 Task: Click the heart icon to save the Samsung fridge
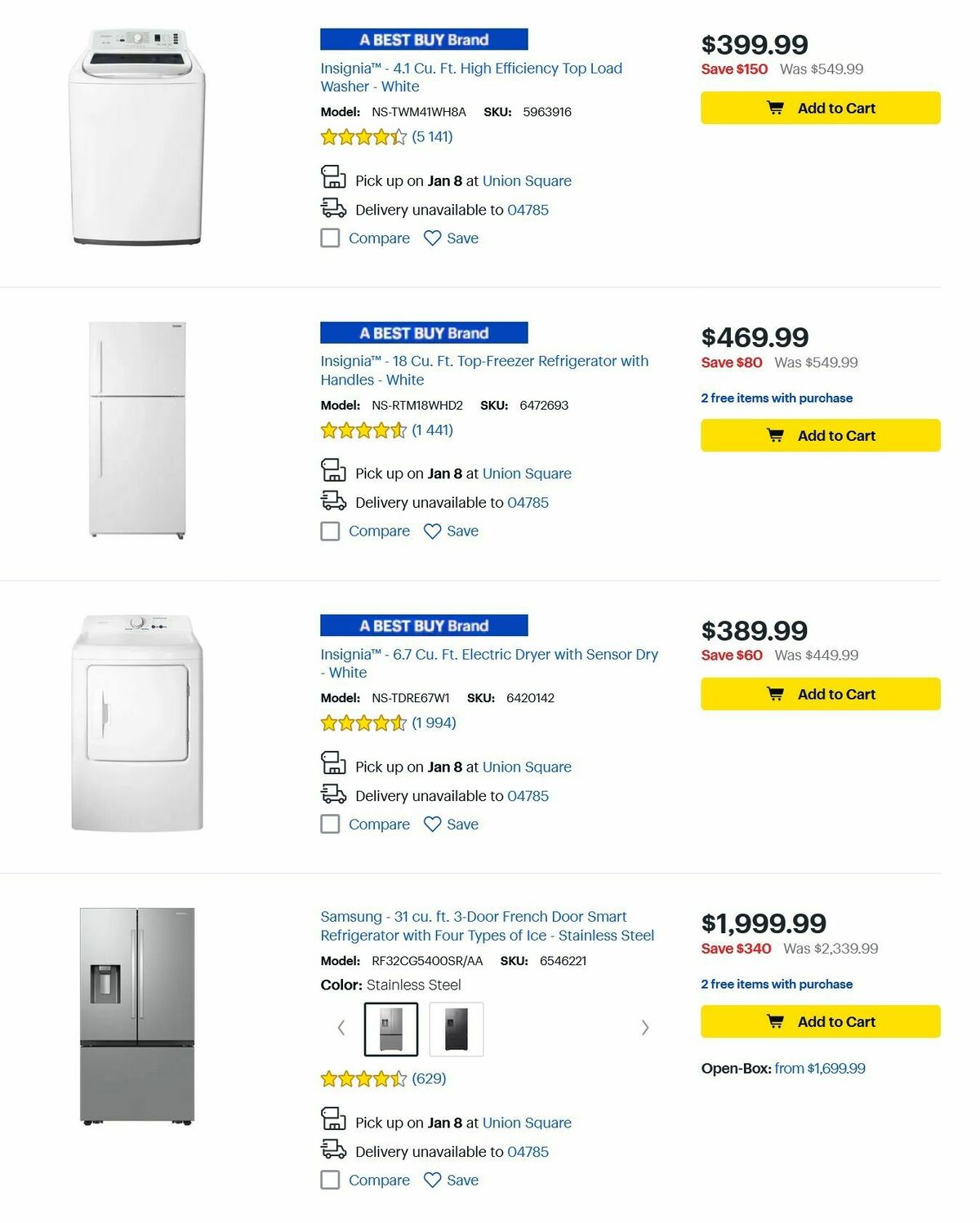point(433,1180)
